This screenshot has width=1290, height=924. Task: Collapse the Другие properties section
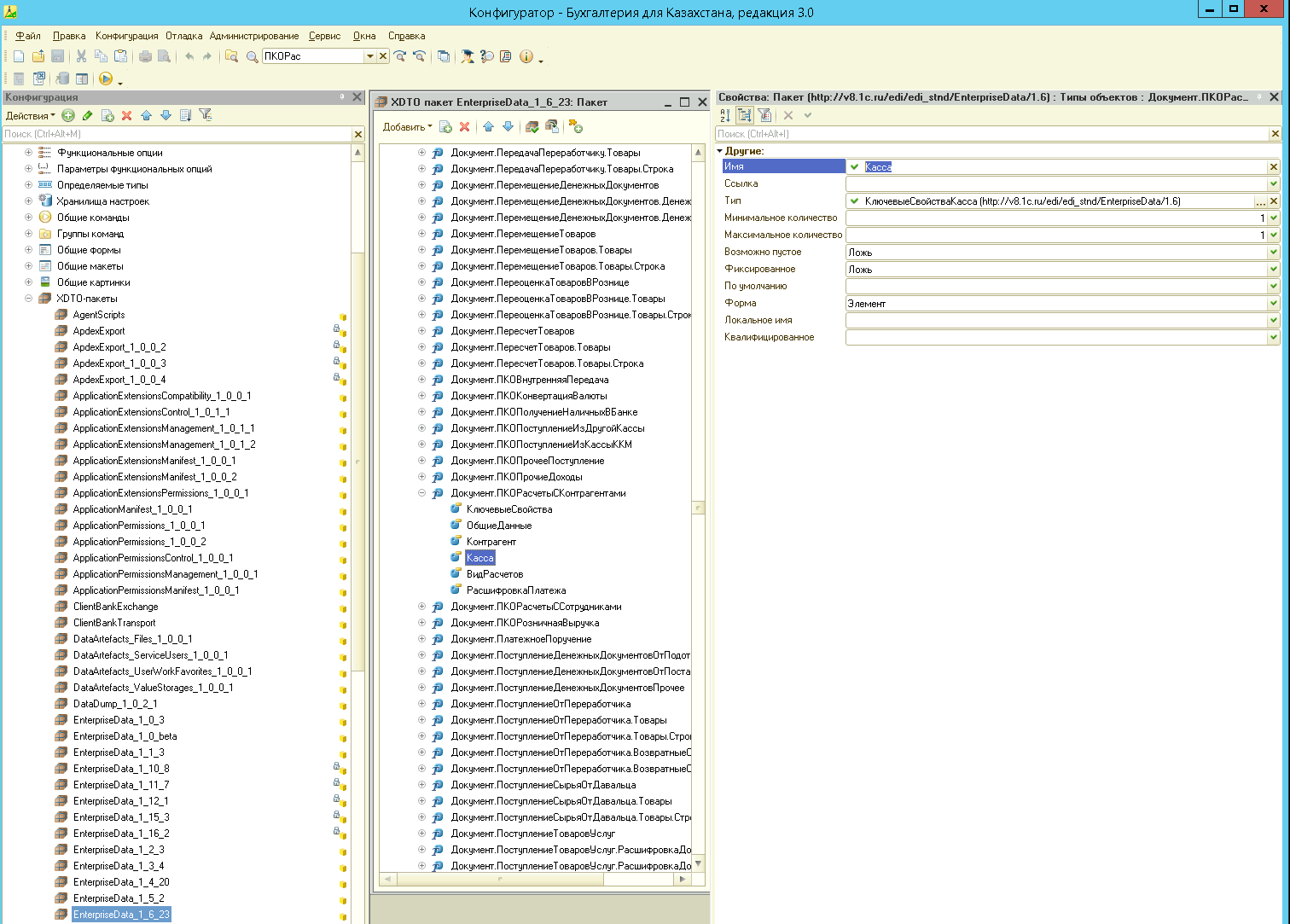(x=720, y=151)
